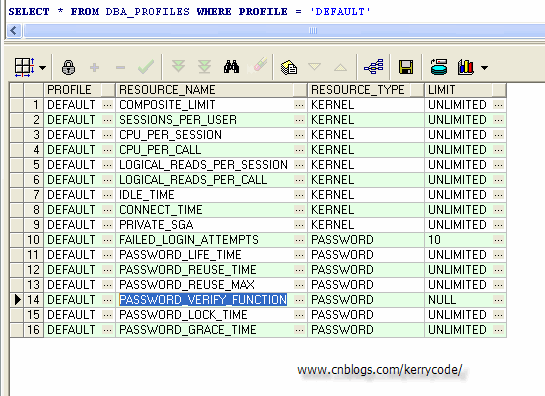This screenshot has height=396, width=545.
Task: Click the PASSWORD type cell in row 10
Action: coord(366,240)
